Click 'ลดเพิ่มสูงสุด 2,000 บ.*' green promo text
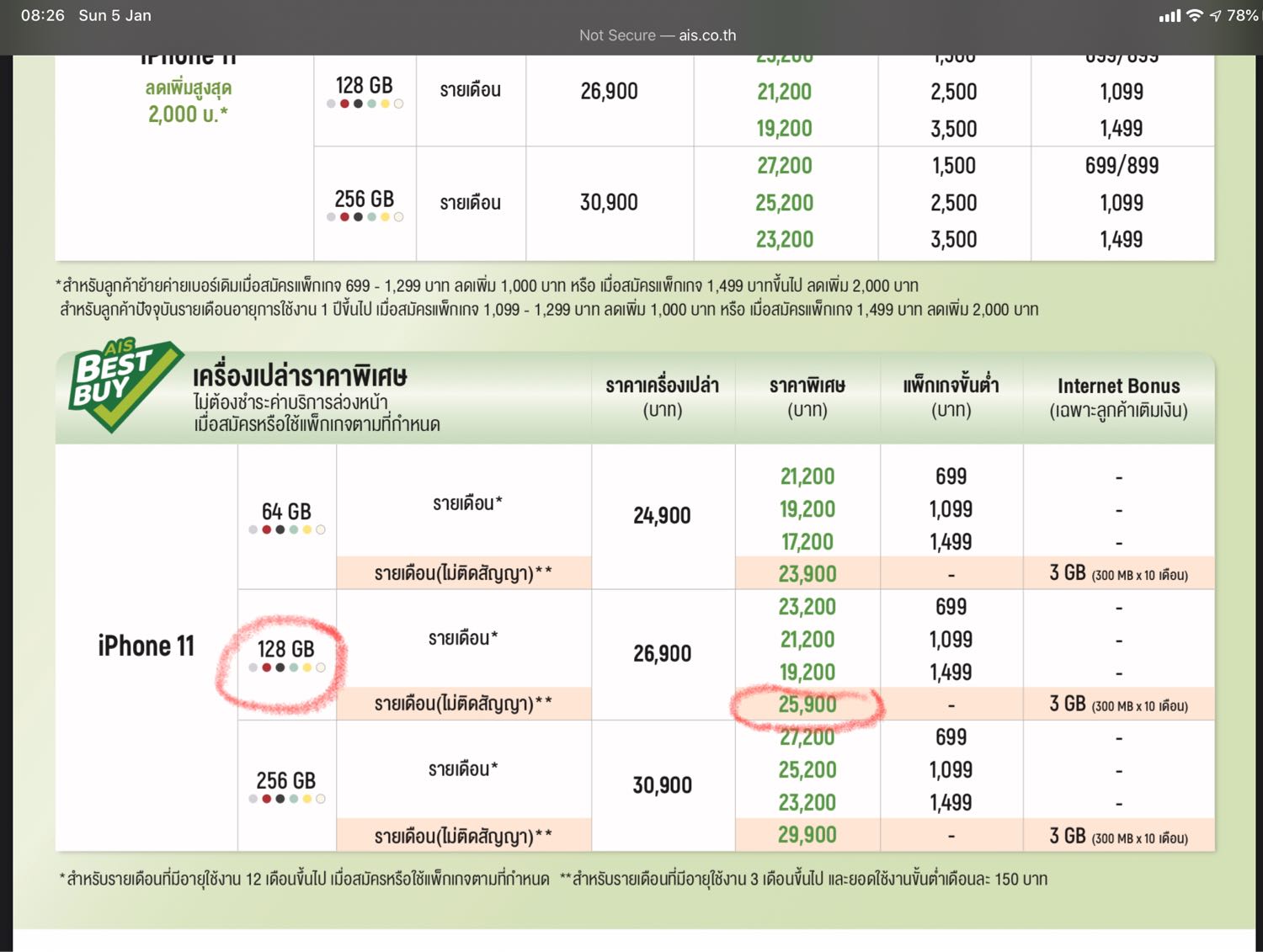Viewport: 1263px width, 952px height. coord(188,101)
